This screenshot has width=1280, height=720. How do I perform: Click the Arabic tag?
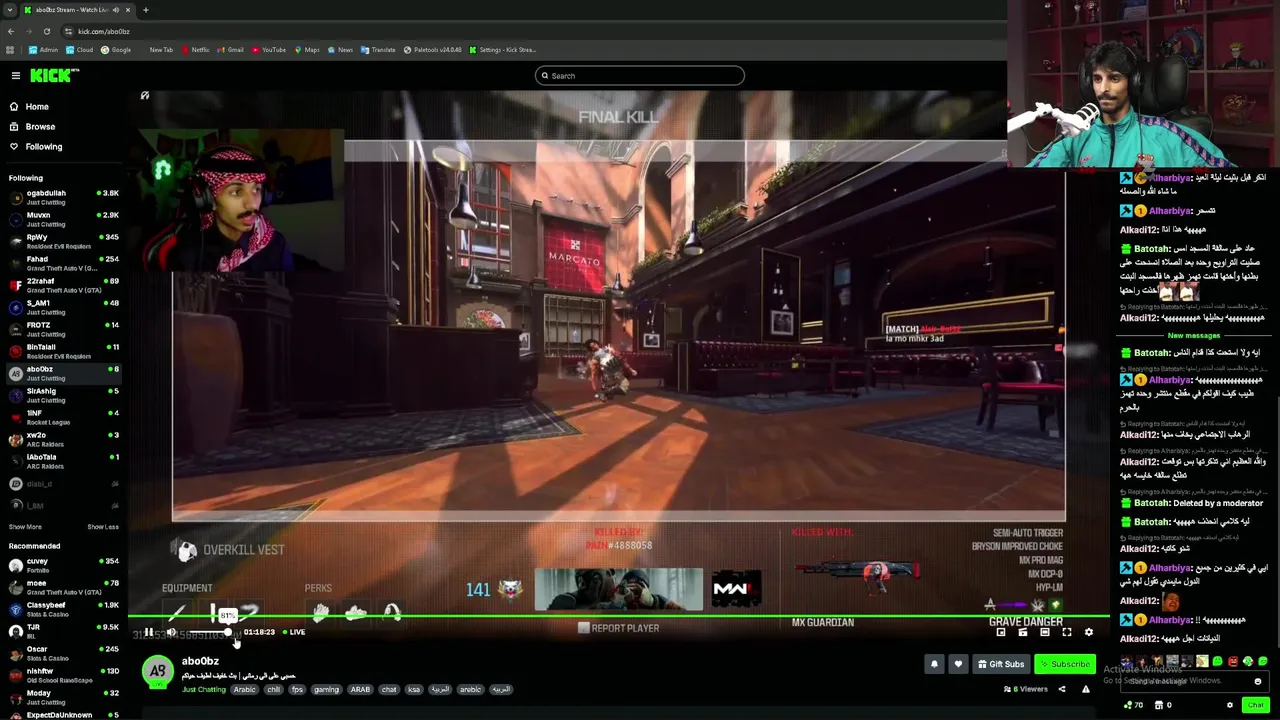point(245,689)
